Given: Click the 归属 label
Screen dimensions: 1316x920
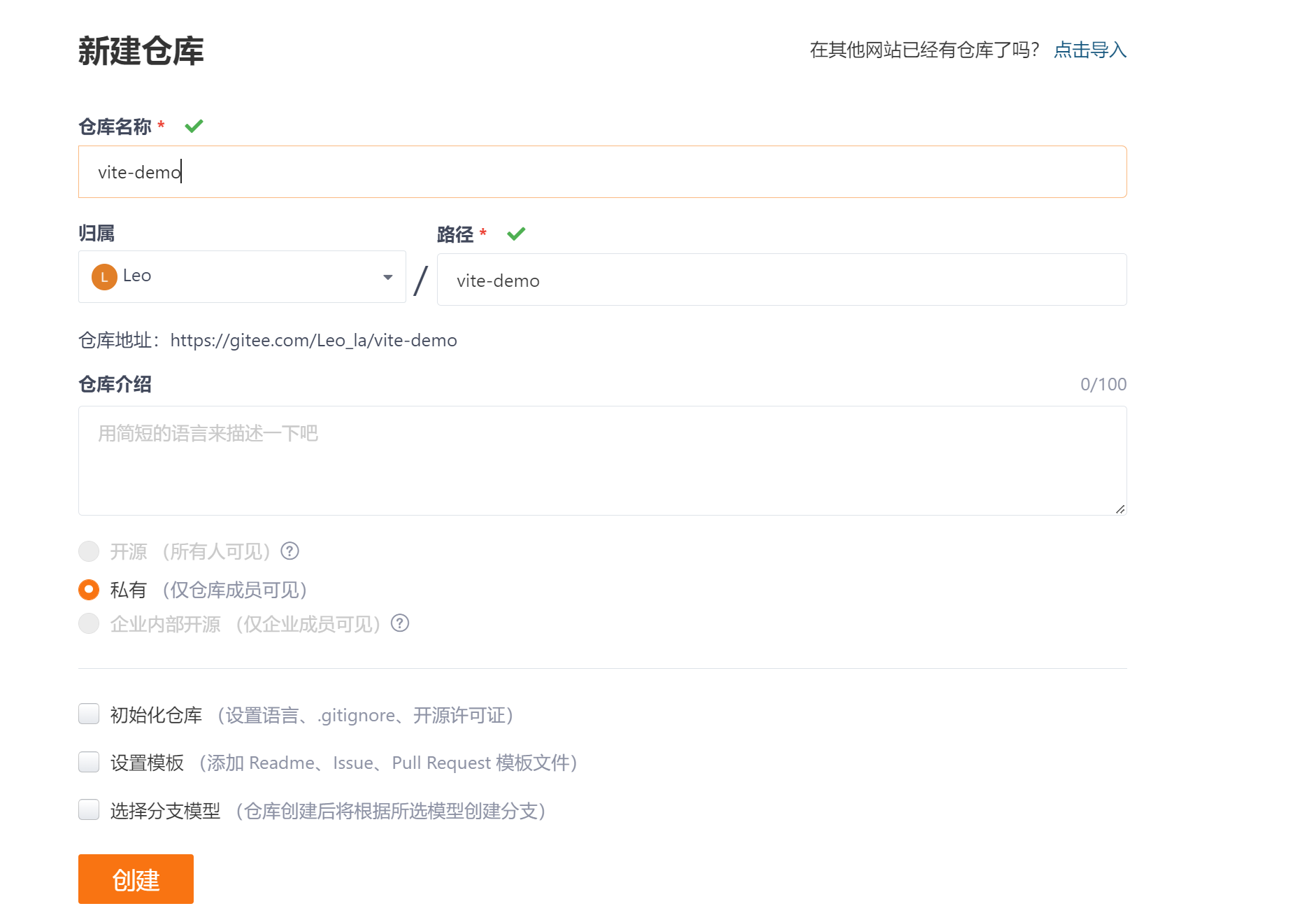Looking at the screenshot, I should [x=96, y=233].
